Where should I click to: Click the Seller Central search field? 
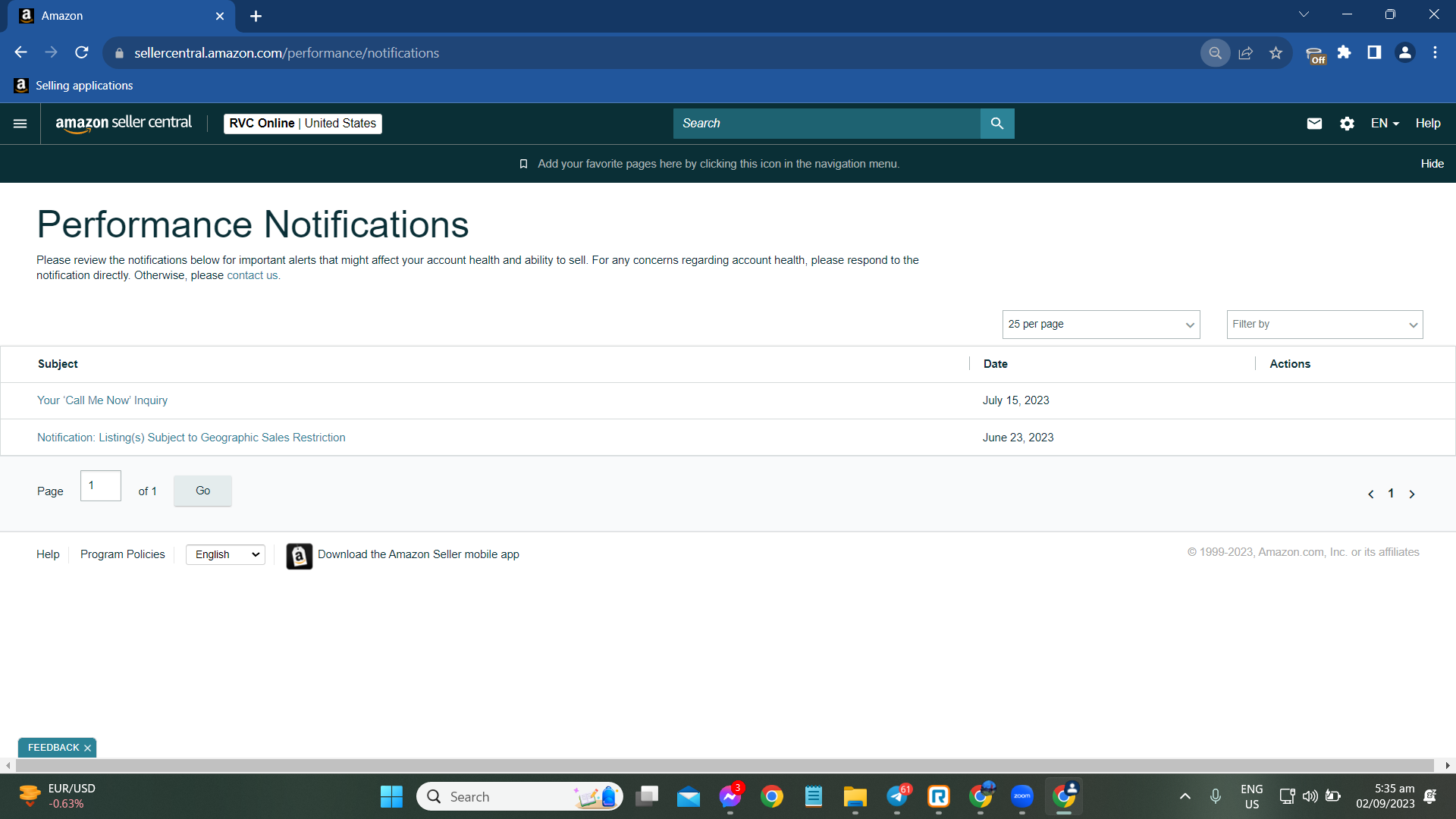[x=827, y=124]
